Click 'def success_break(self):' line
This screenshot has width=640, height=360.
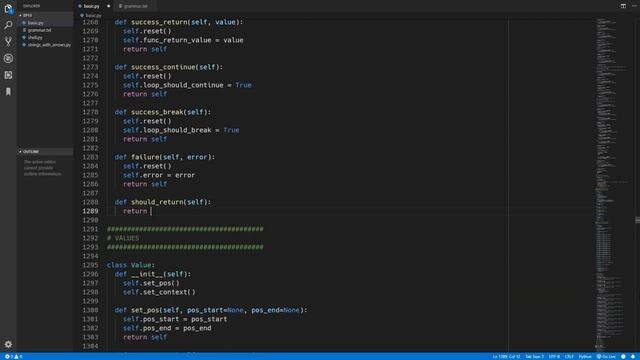point(162,112)
